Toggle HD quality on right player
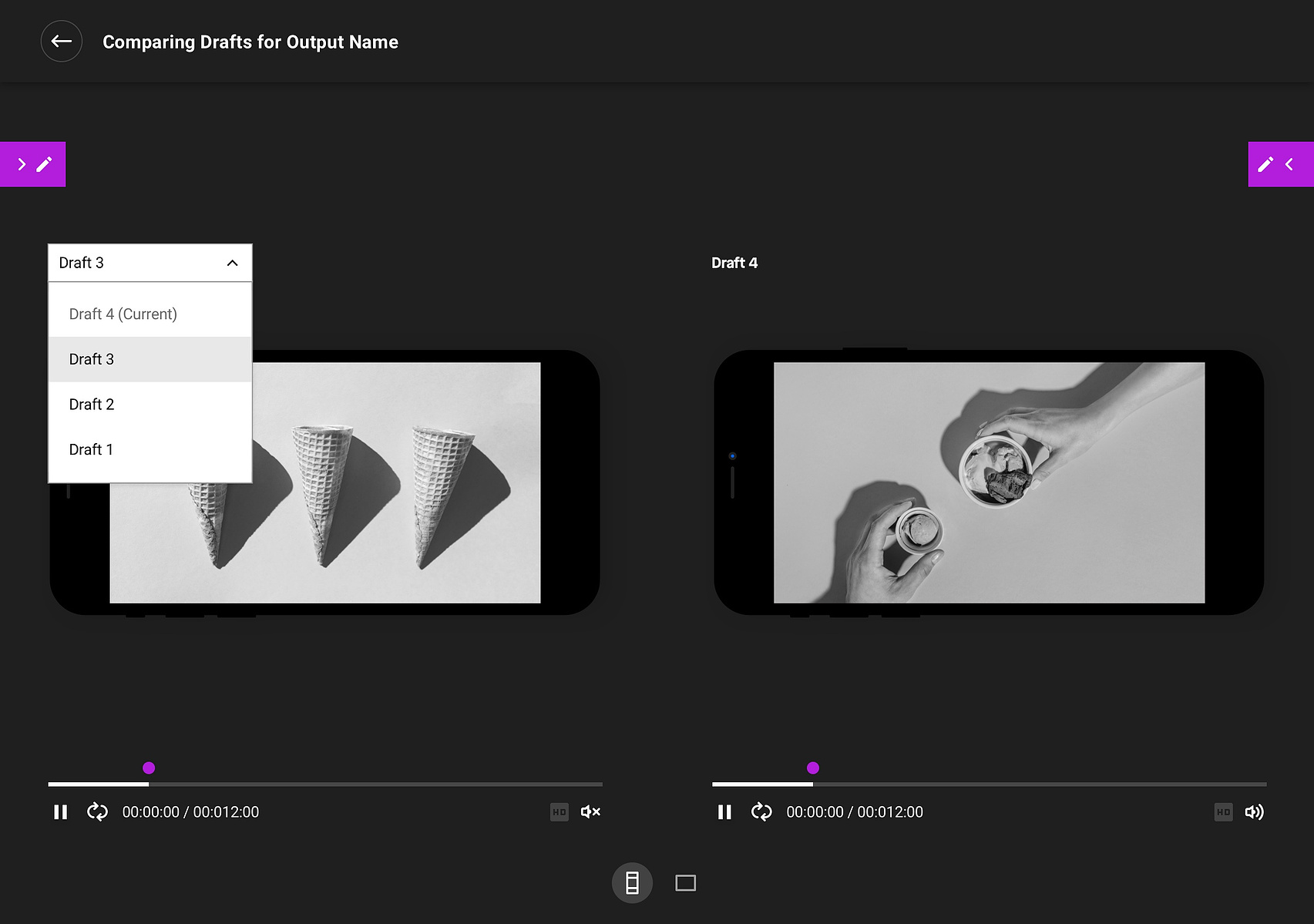This screenshot has width=1314, height=924. pos(1224,811)
